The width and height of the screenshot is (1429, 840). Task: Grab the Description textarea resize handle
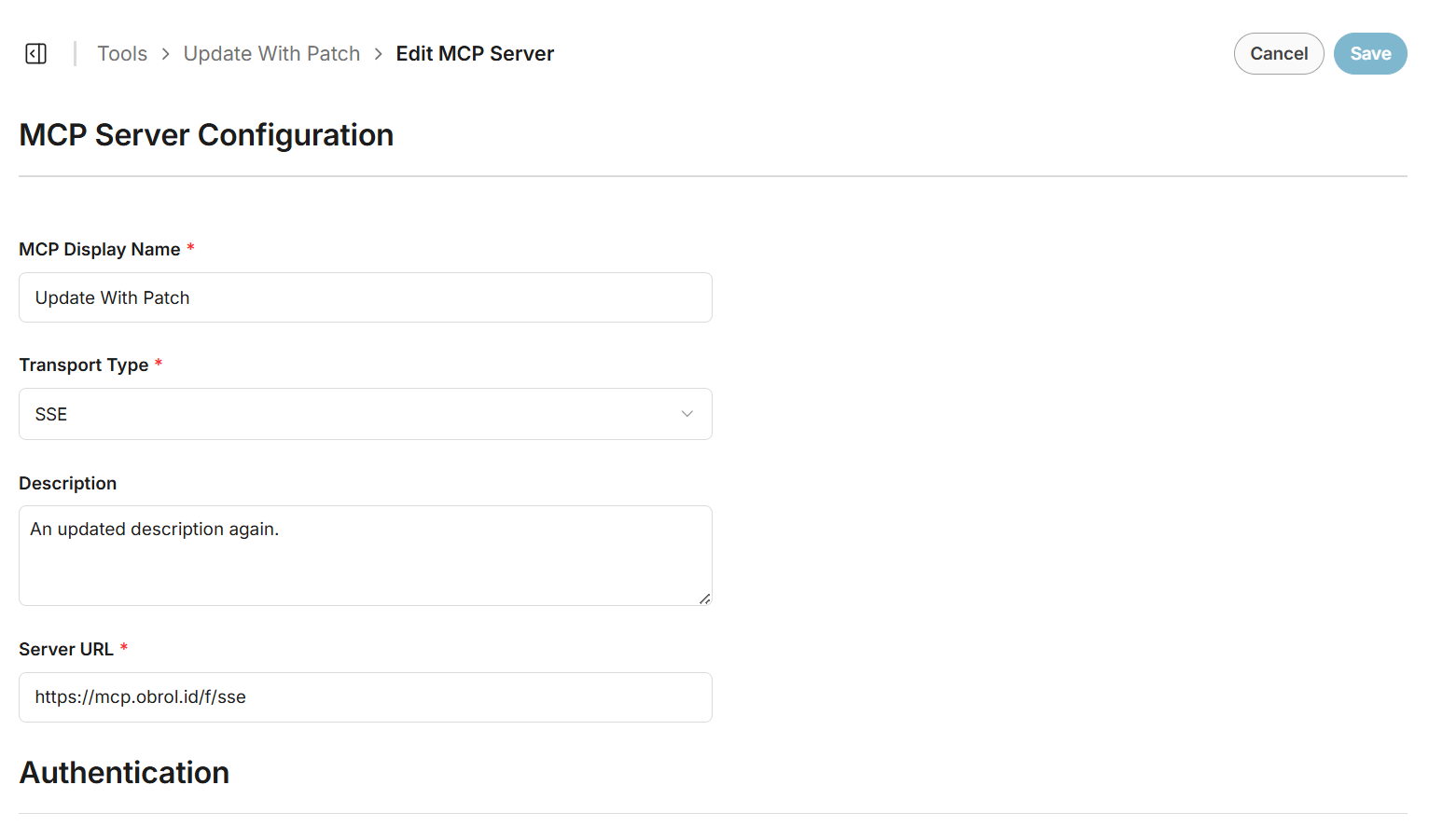tap(705, 599)
